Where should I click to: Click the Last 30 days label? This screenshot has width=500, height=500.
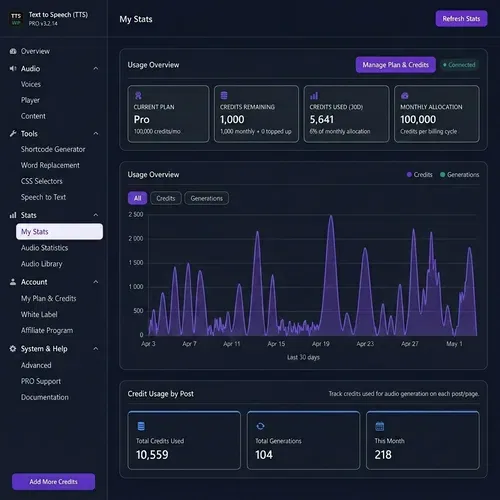[x=303, y=357]
